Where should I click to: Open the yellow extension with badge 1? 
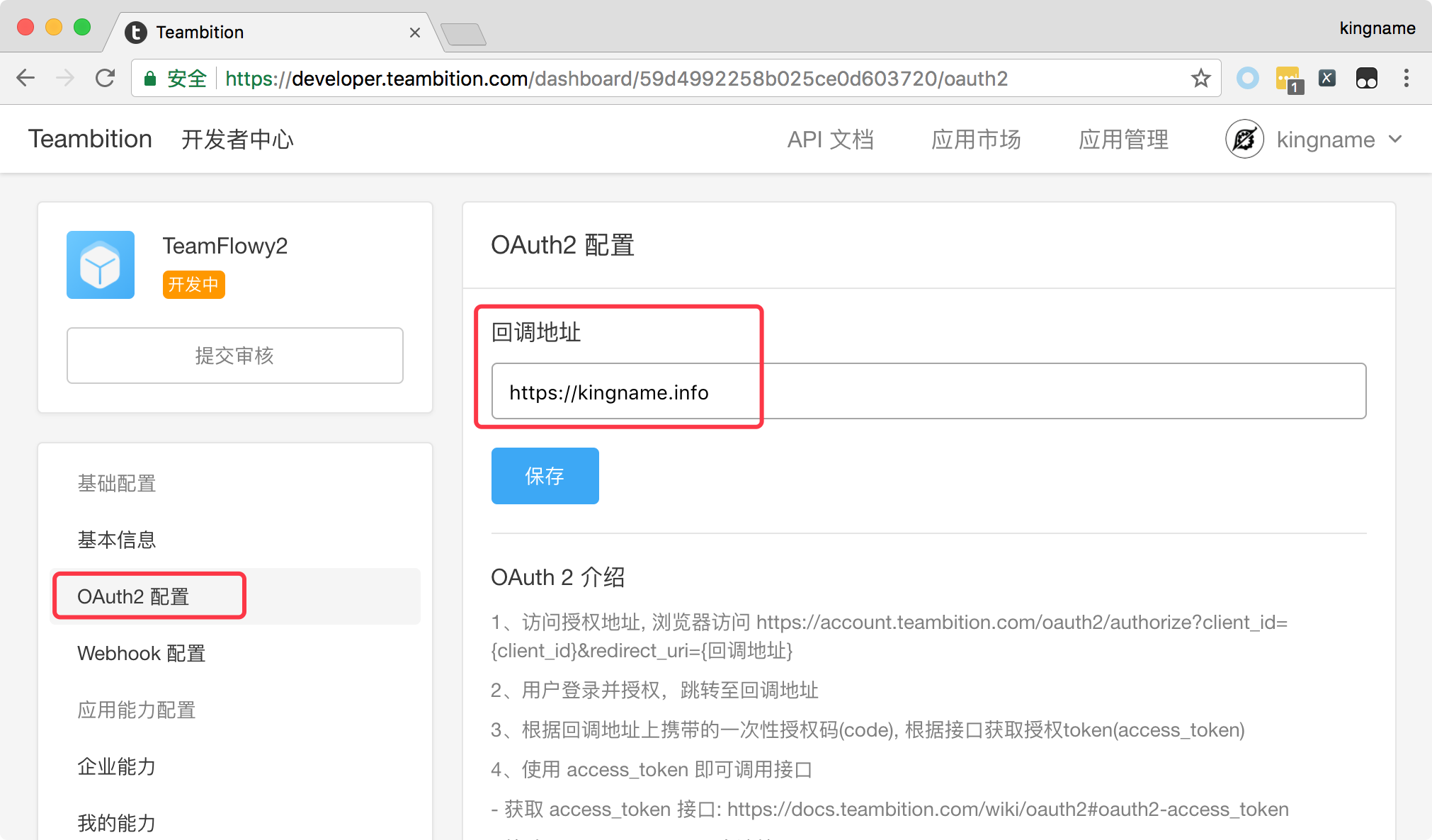click(1288, 79)
